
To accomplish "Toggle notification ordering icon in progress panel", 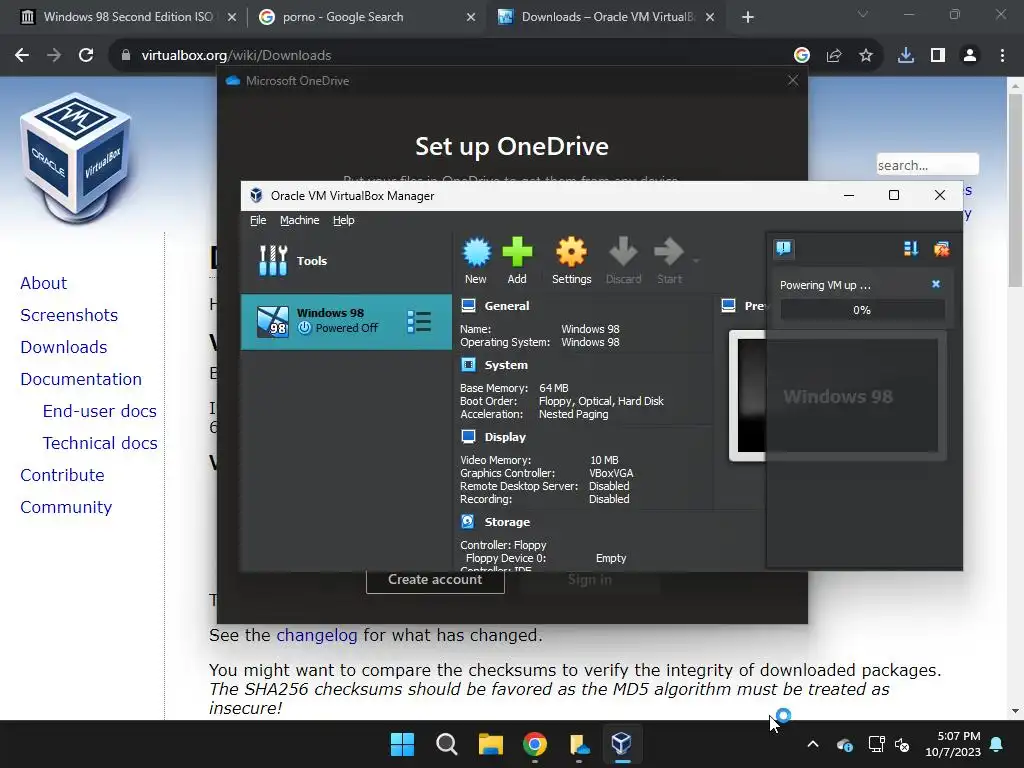I will pyautogui.click(x=911, y=248).
